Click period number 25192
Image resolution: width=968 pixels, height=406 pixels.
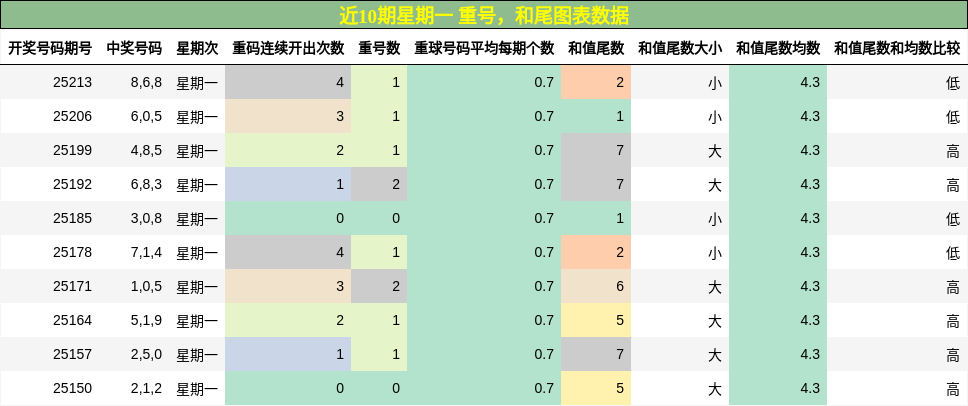72,184
